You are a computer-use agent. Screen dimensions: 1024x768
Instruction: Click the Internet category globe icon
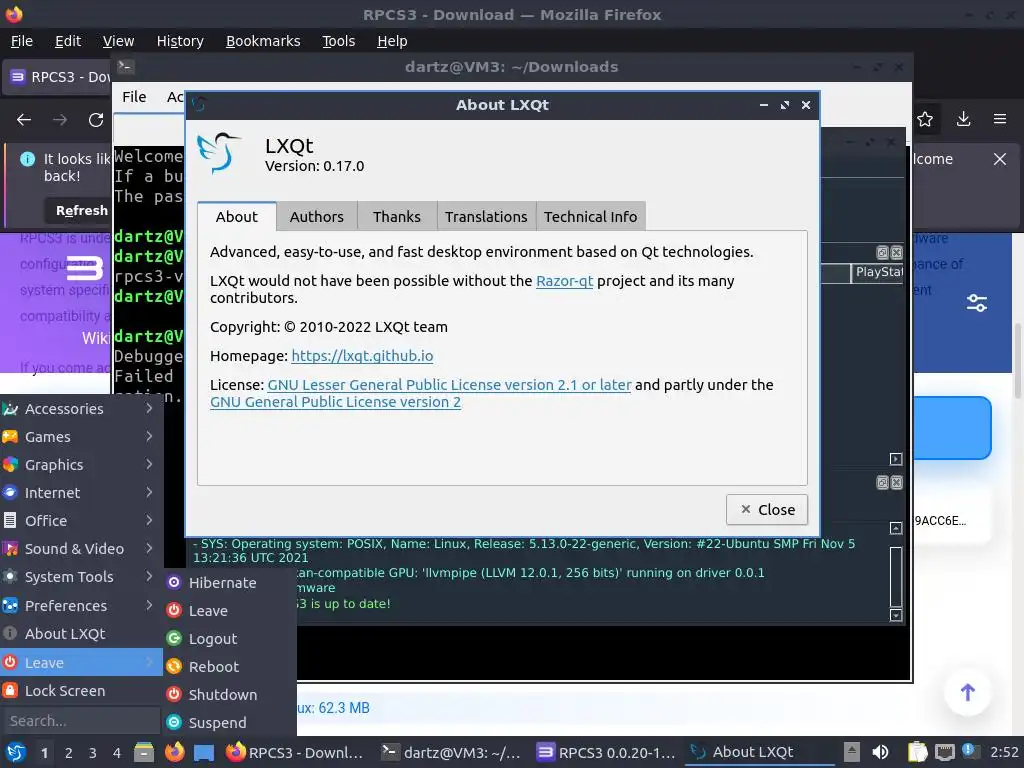click(10, 493)
